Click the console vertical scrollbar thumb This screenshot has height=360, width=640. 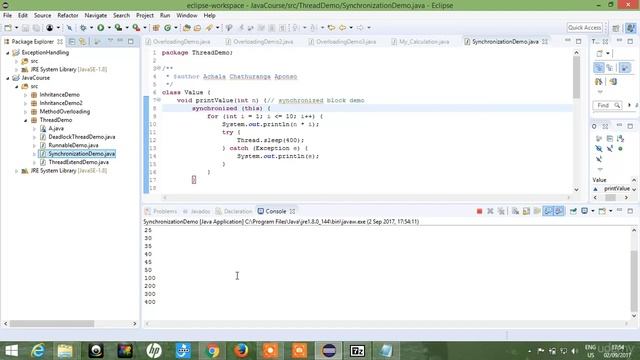coord(633,280)
